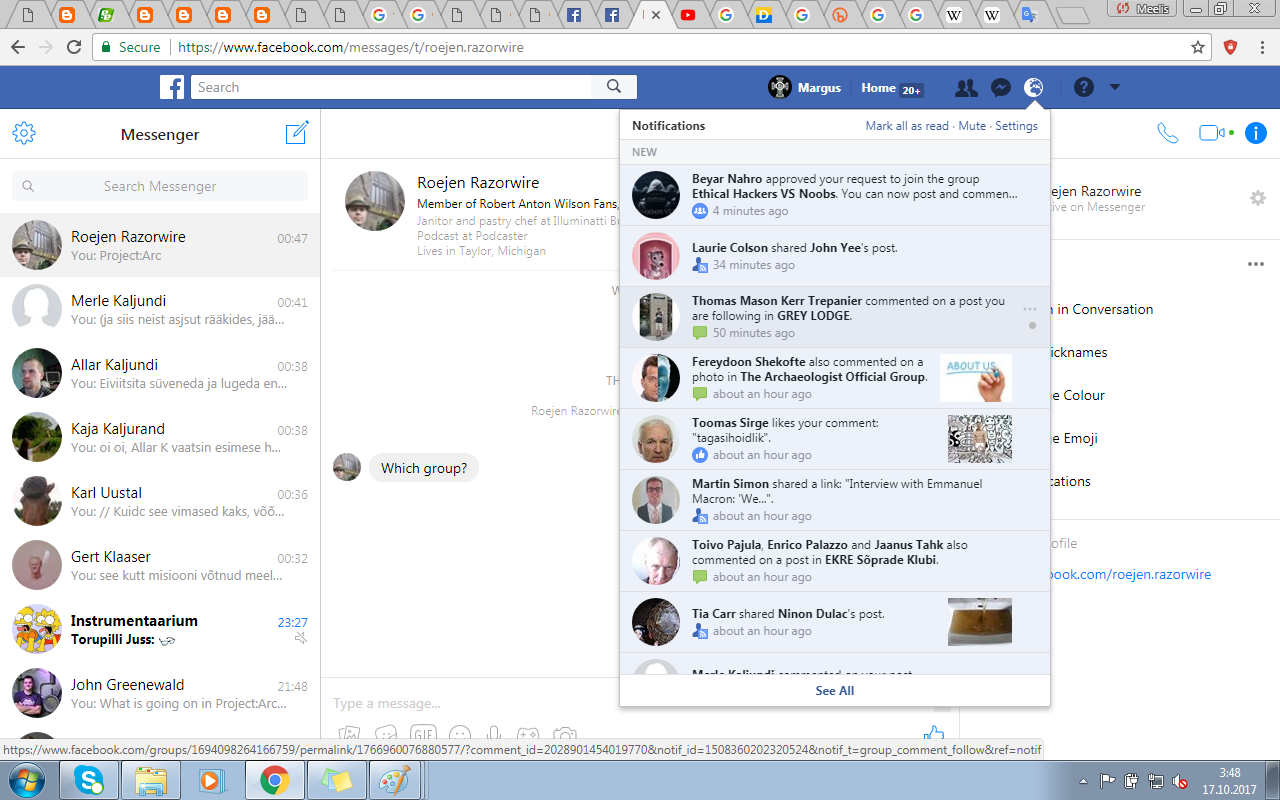Go back in Chrome
The width and height of the screenshot is (1280, 800).
17,47
